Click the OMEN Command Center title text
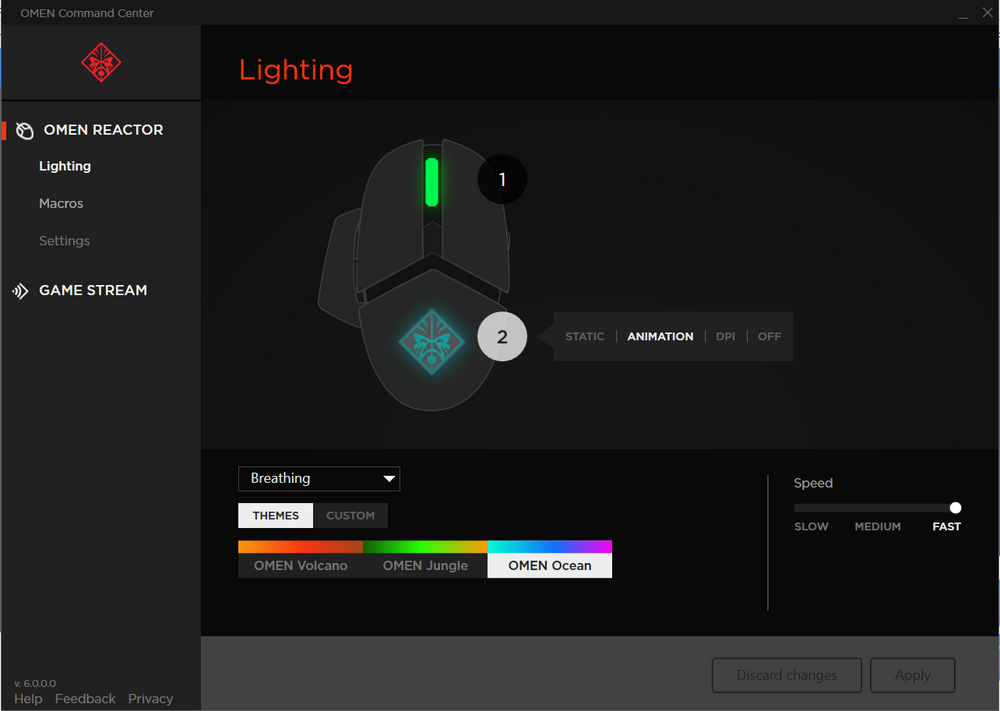Image resolution: width=1000 pixels, height=711 pixels. pyautogui.click(x=87, y=13)
